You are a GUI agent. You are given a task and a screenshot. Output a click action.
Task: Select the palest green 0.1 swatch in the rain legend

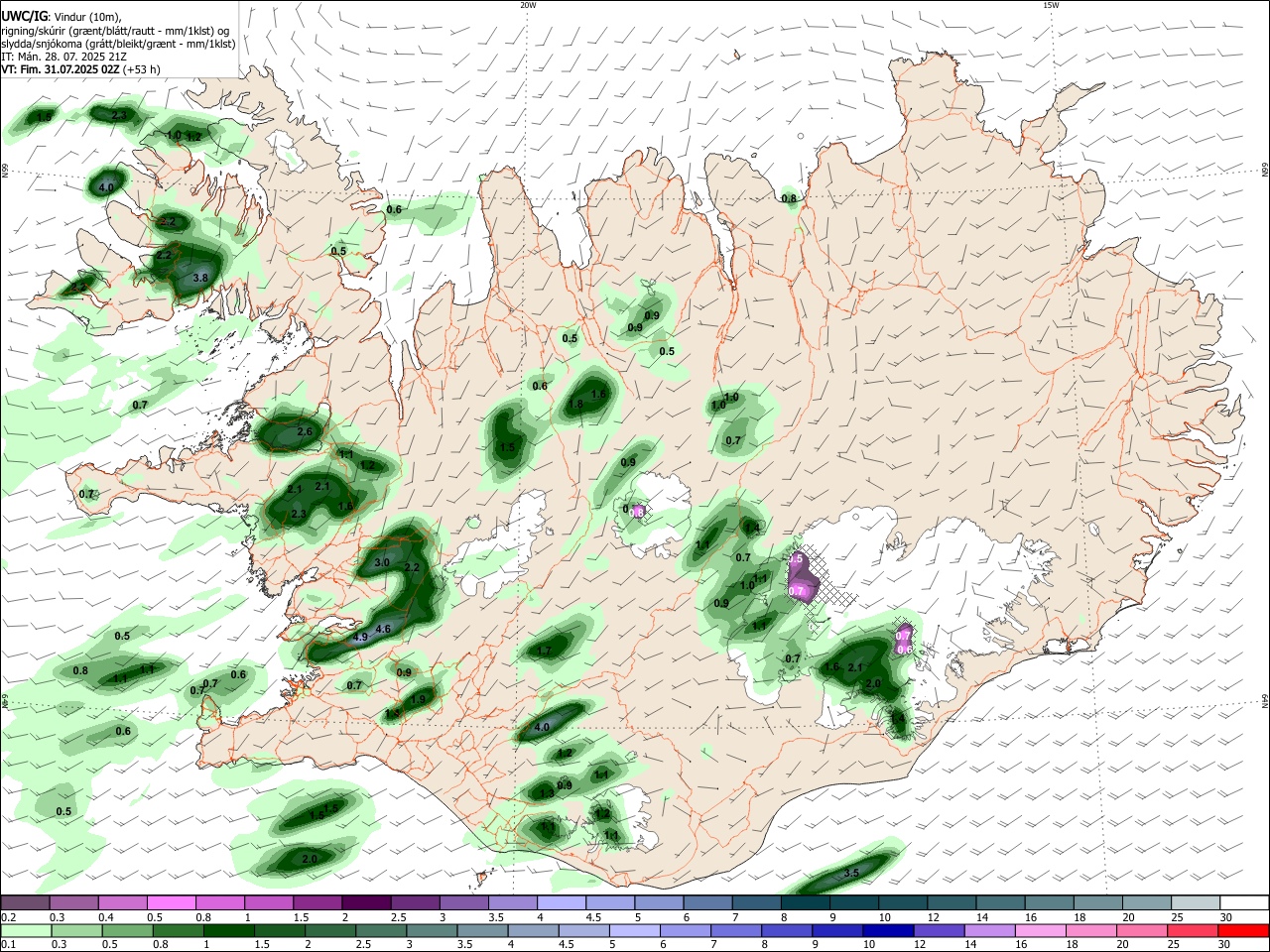[25, 931]
